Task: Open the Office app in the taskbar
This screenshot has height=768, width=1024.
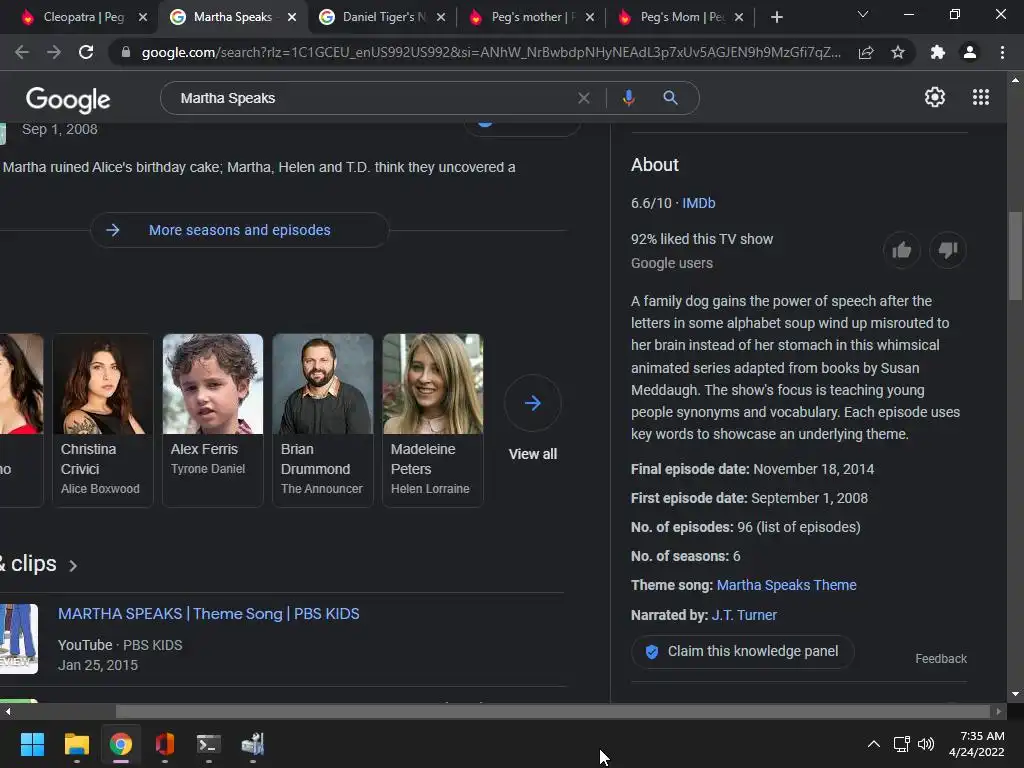Action: (165, 744)
